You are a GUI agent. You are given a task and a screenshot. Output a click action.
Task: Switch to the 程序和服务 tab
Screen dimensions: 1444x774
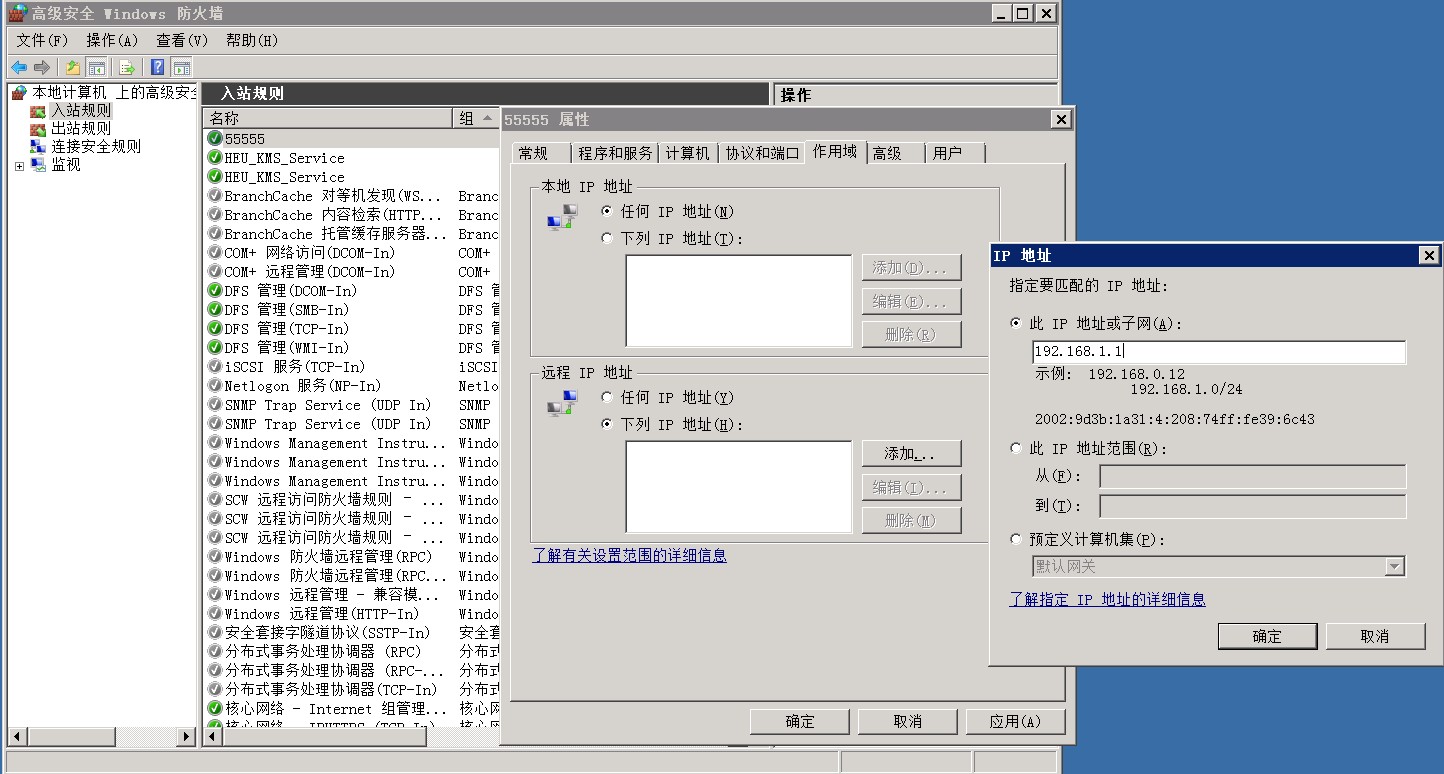615,153
